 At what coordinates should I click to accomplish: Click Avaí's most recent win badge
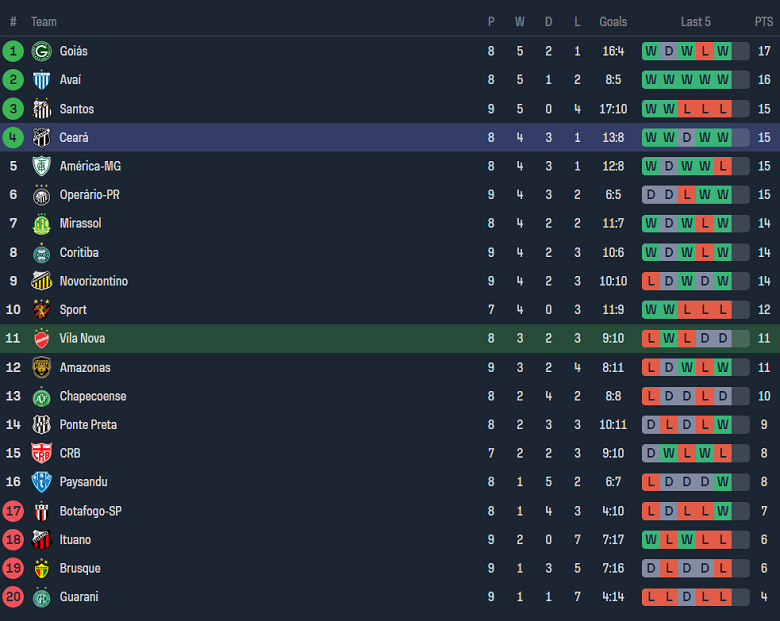point(723,80)
